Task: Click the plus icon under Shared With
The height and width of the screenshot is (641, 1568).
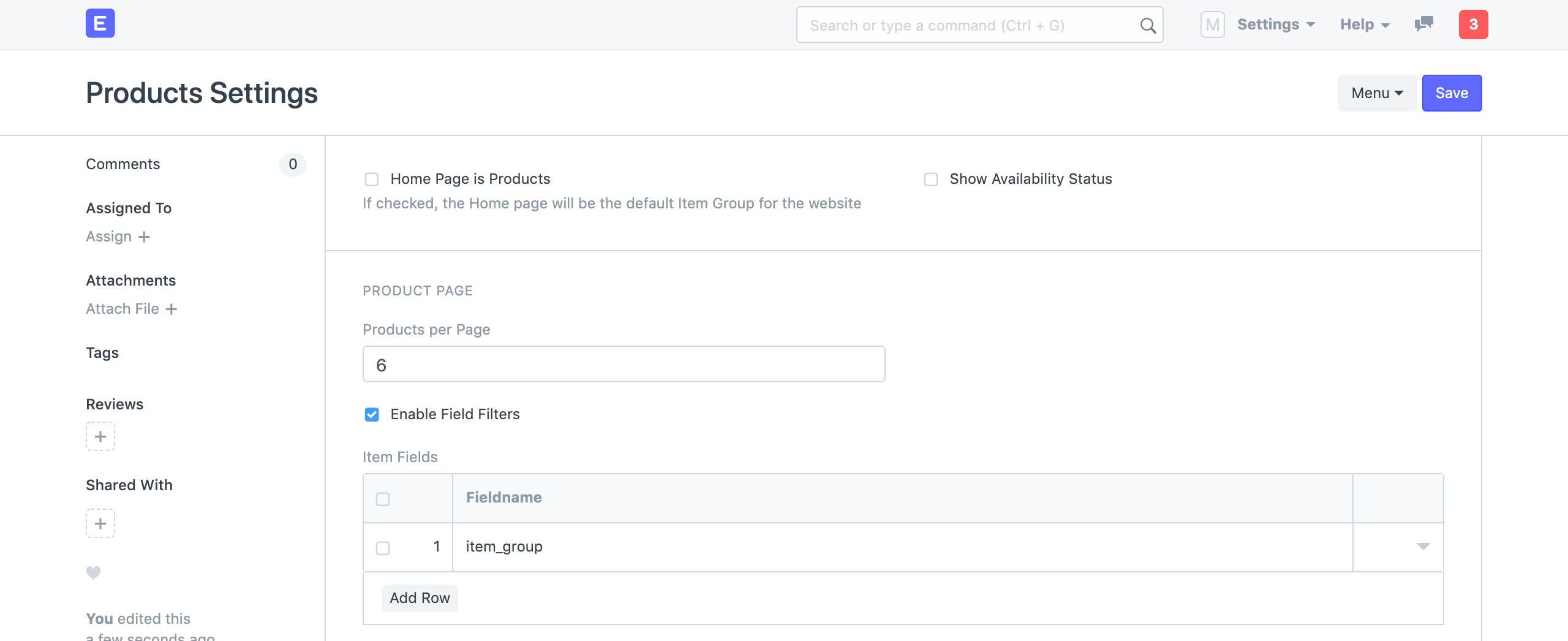Action: tap(100, 523)
